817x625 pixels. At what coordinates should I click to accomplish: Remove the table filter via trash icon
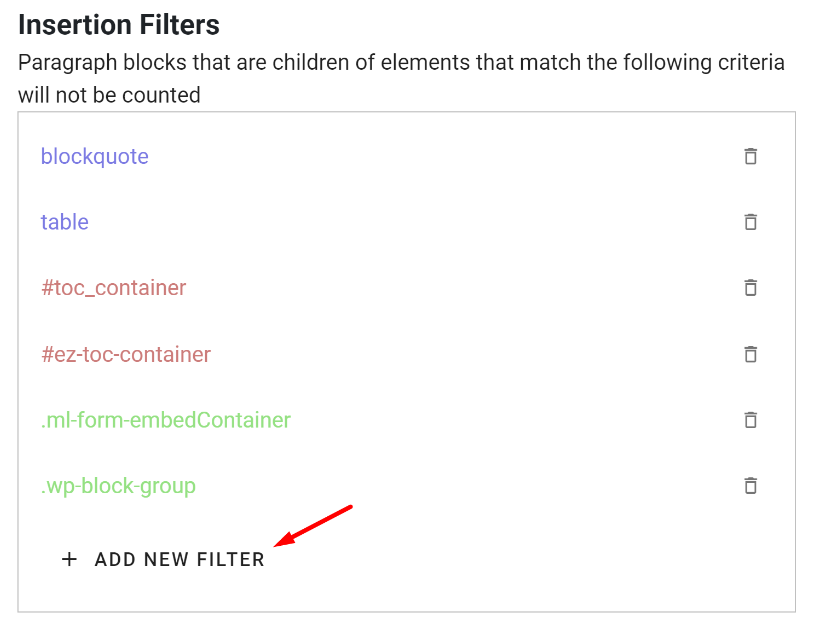pos(750,222)
